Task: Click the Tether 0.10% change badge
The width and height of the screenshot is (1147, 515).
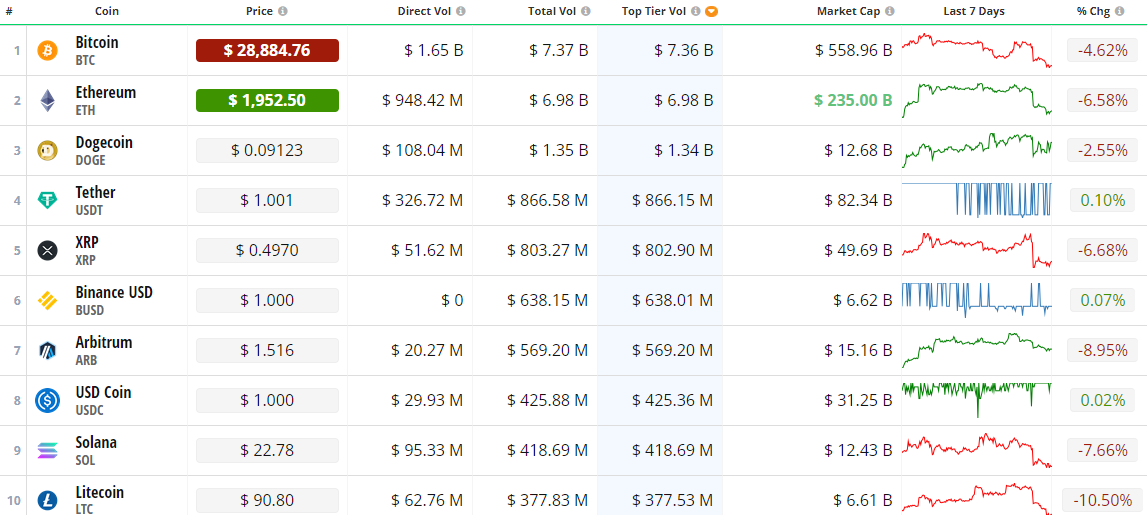Action: 1104,200
